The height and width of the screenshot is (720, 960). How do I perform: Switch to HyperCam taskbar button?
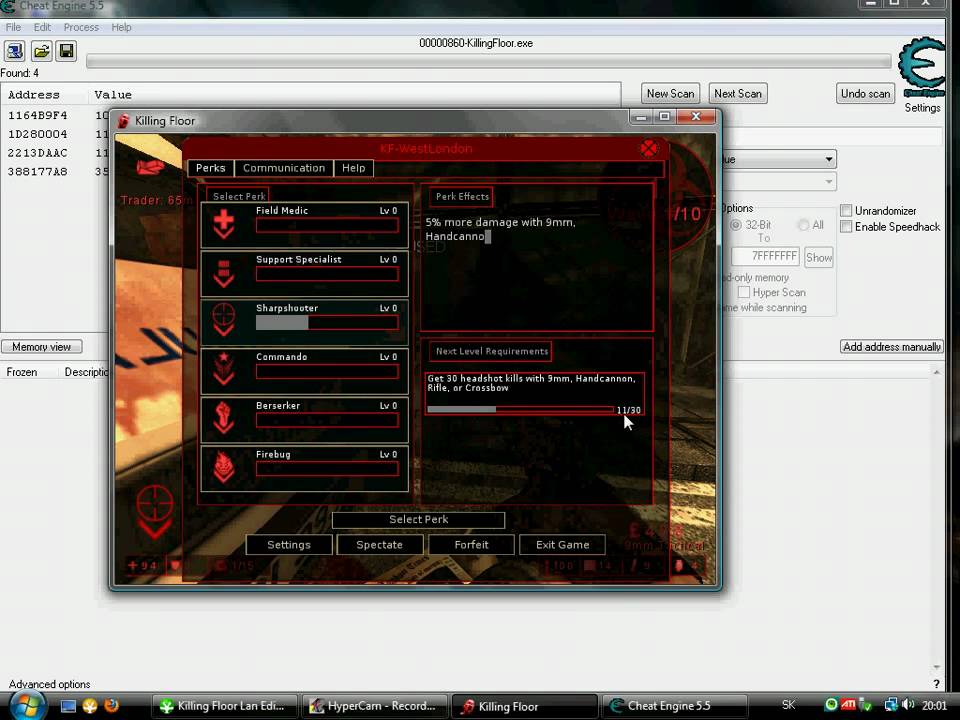[x=374, y=706]
